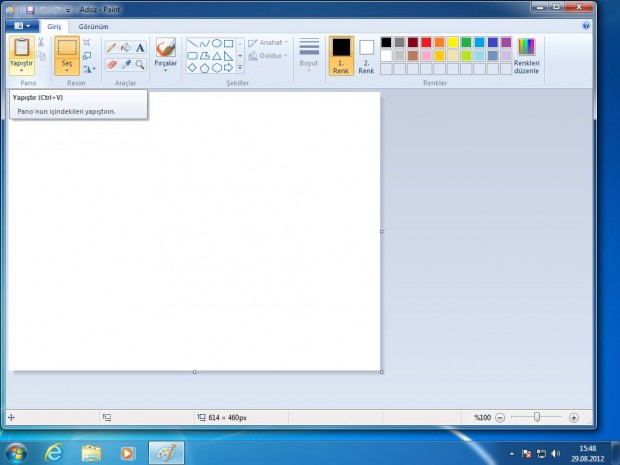The height and width of the screenshot is (465, 620).
Task: Open the Paint application menu button
Action: click(22, 26)
